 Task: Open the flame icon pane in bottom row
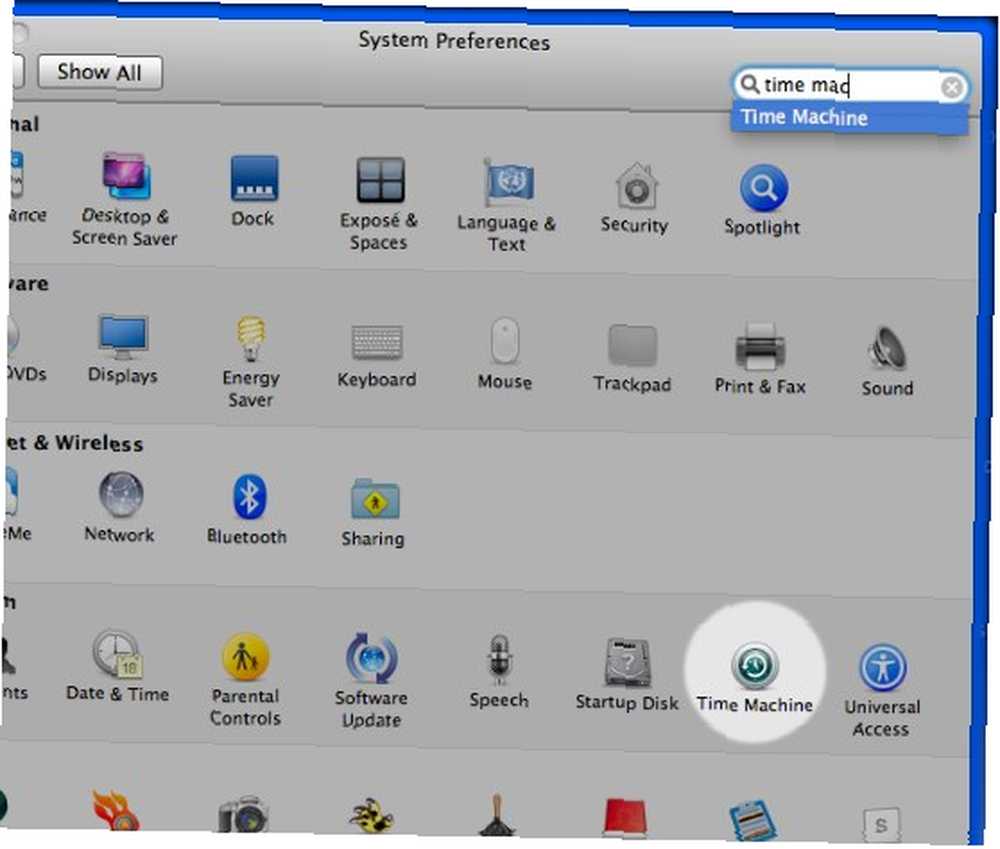115,810
